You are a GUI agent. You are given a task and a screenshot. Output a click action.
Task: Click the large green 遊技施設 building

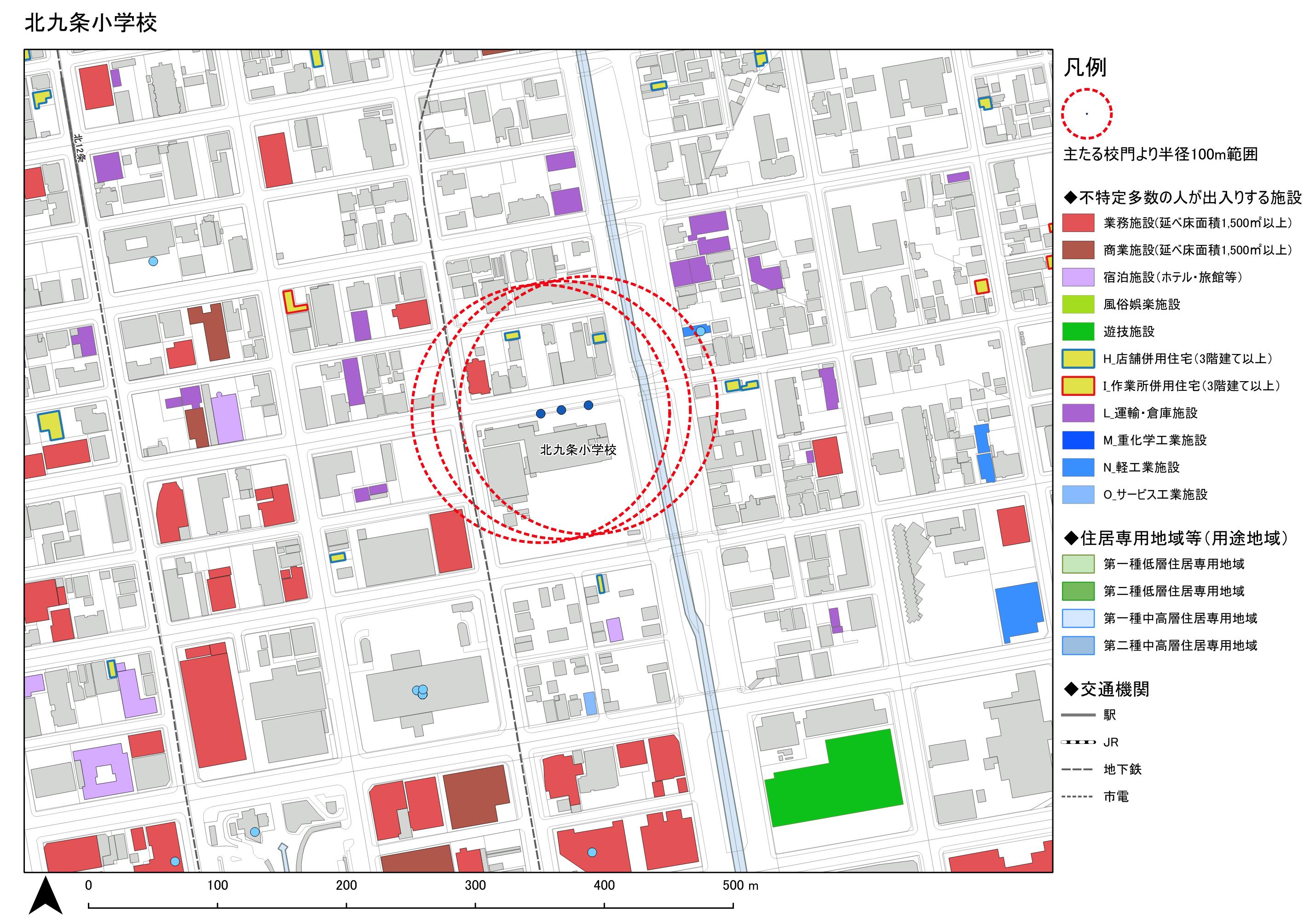pyautogui.click(x=834, y=778)
